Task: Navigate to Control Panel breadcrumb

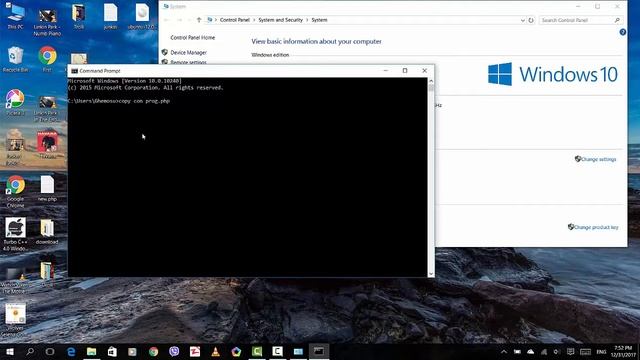Action: tap(235, 20)
